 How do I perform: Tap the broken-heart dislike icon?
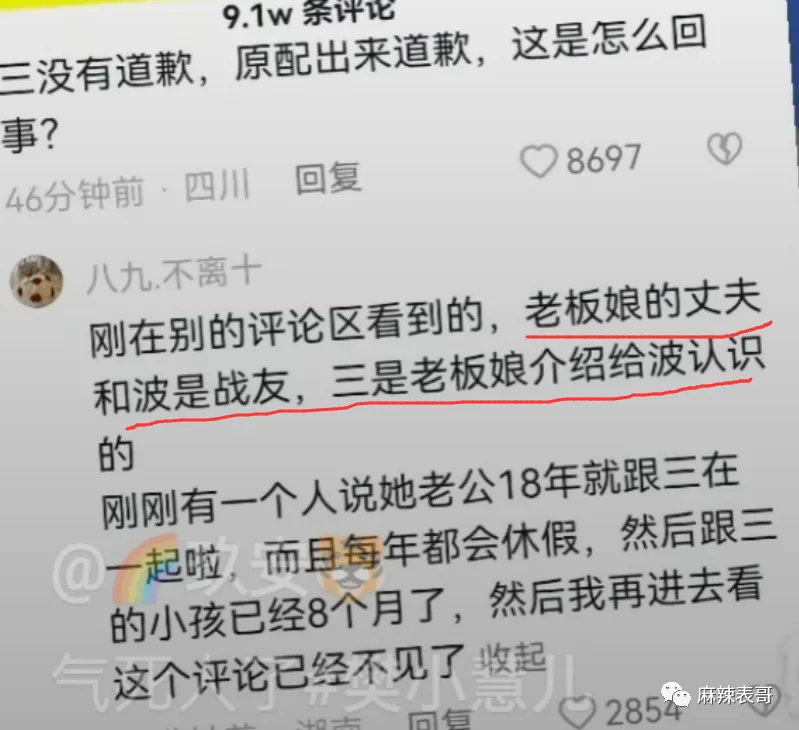tap(725, 148)
